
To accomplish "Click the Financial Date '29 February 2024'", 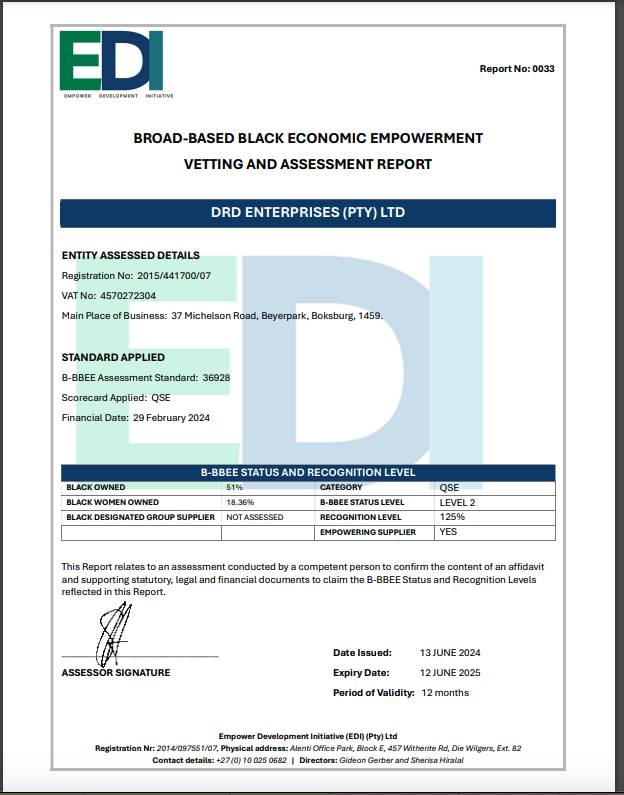I will (171, 418).
